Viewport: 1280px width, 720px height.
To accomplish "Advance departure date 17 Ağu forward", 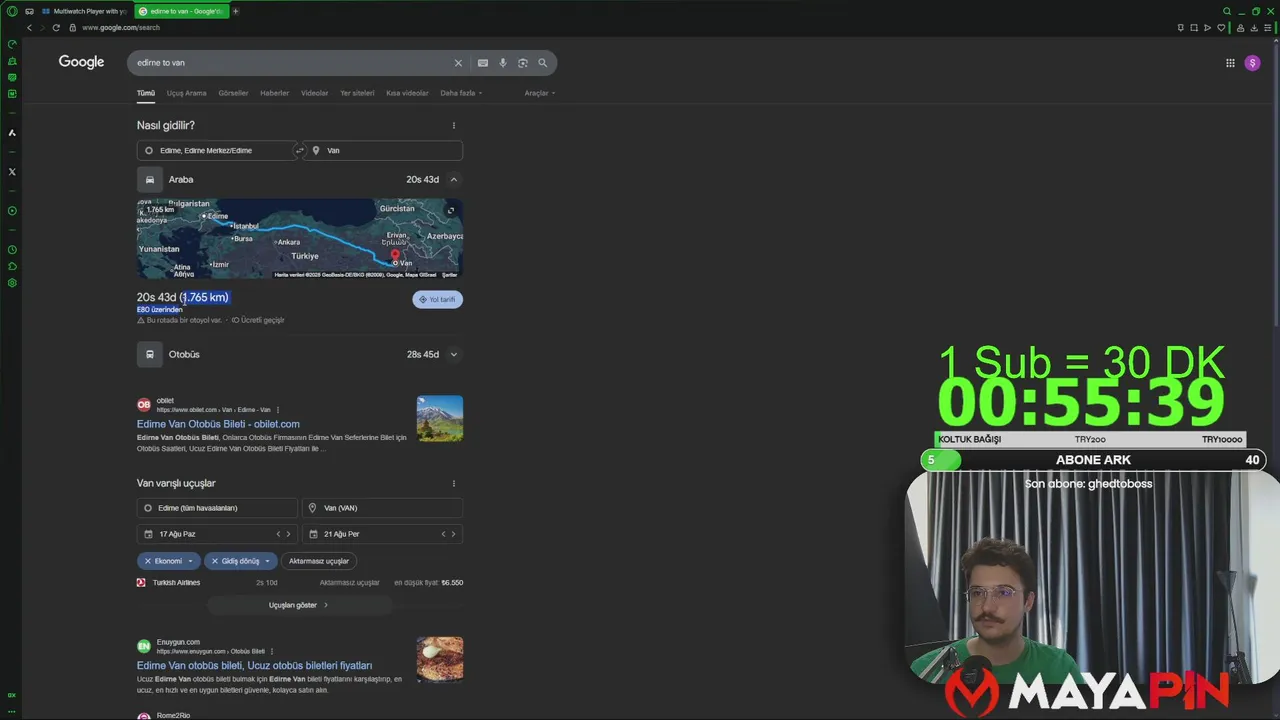I will (288, 534).
